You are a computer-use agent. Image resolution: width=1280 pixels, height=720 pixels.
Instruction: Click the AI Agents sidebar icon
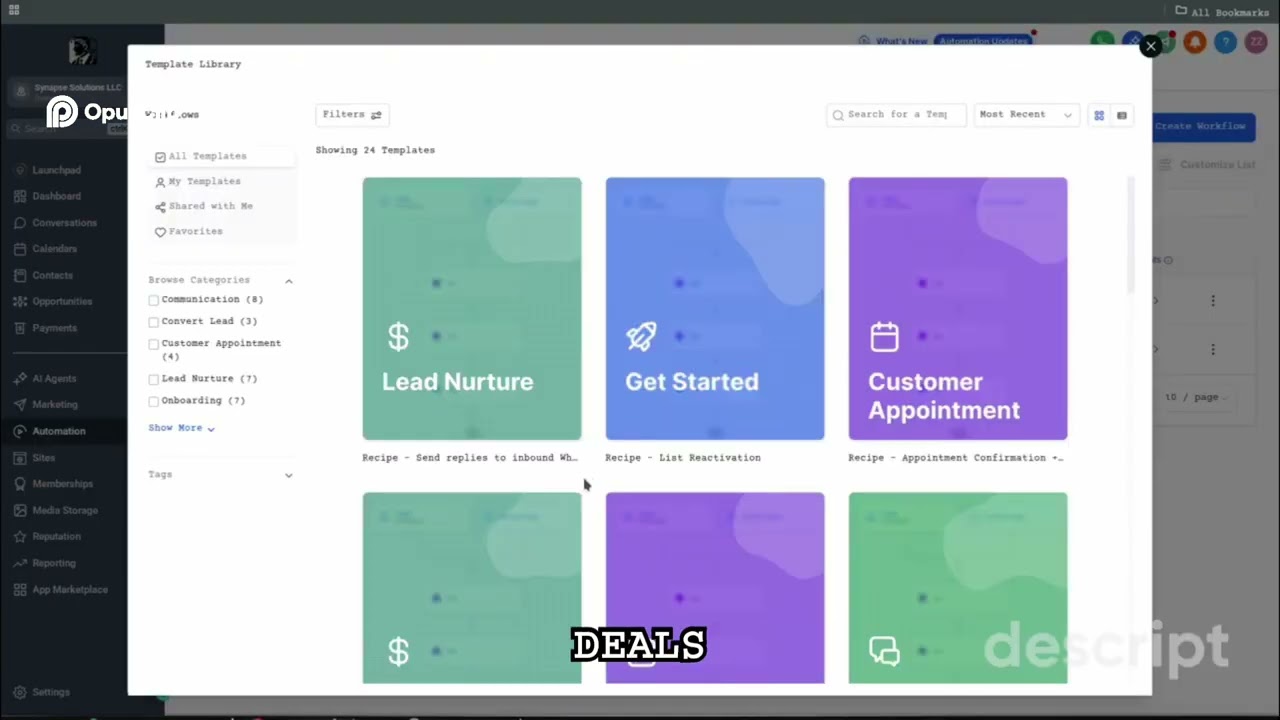tap(20, 378)
